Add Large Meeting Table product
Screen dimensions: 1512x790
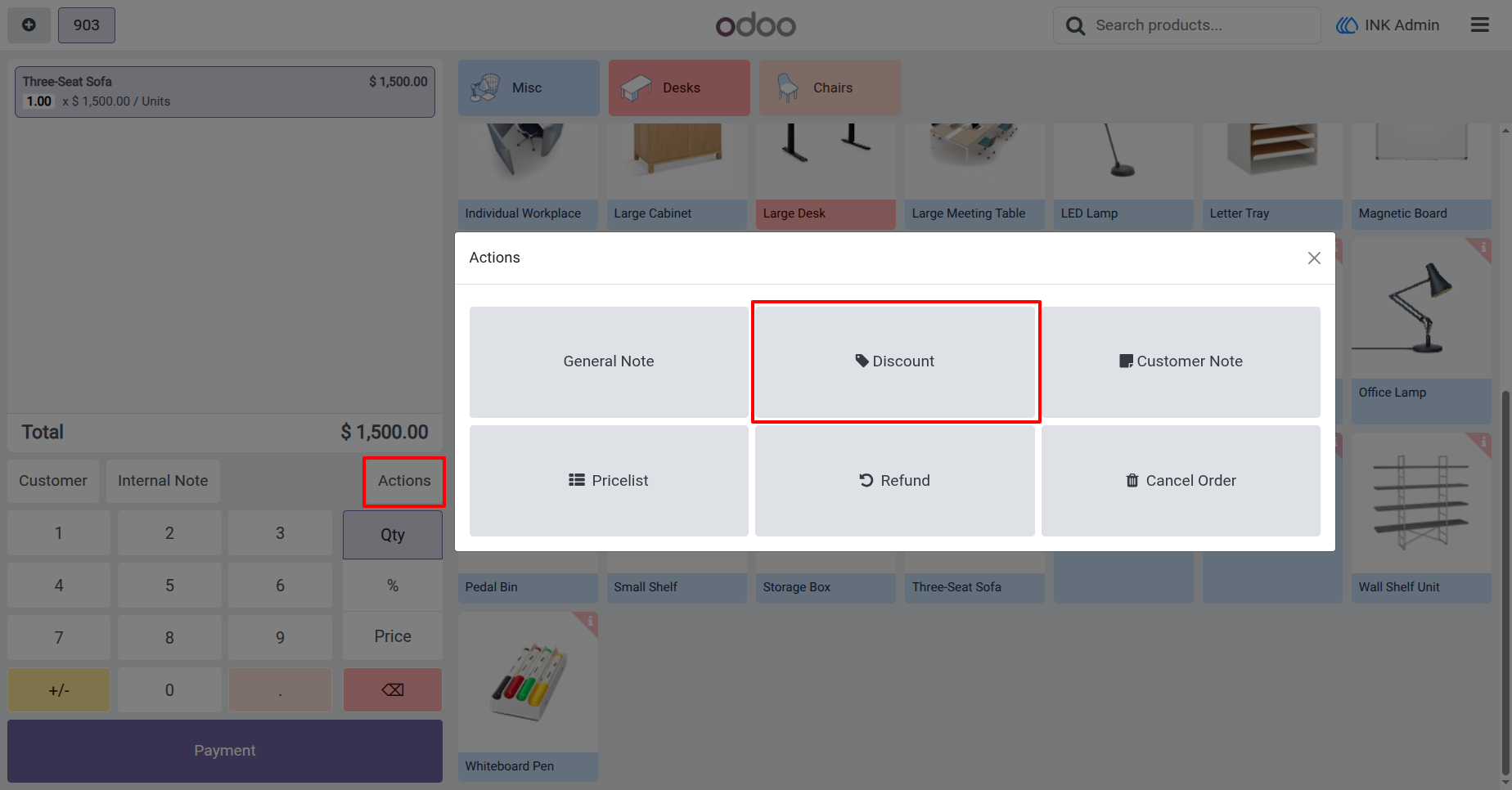[x=975, y=177]
